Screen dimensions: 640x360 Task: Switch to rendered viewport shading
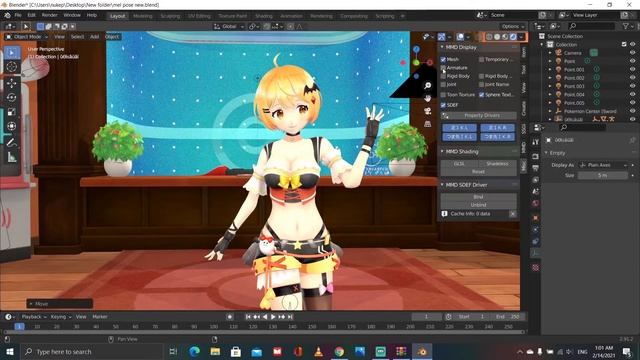(x=513, y=37)
